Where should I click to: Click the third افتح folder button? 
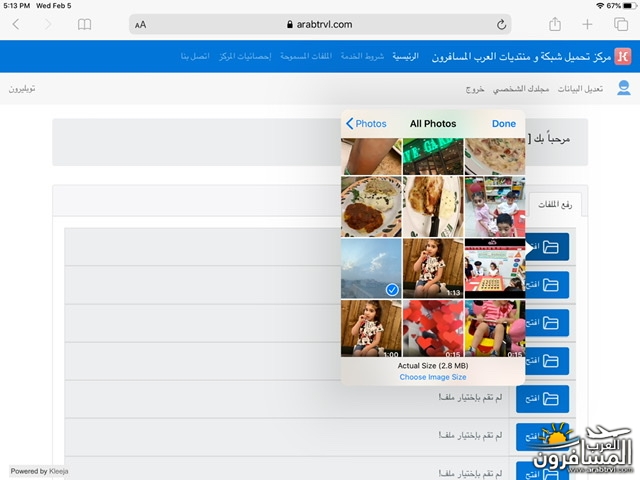click(547, 322)
